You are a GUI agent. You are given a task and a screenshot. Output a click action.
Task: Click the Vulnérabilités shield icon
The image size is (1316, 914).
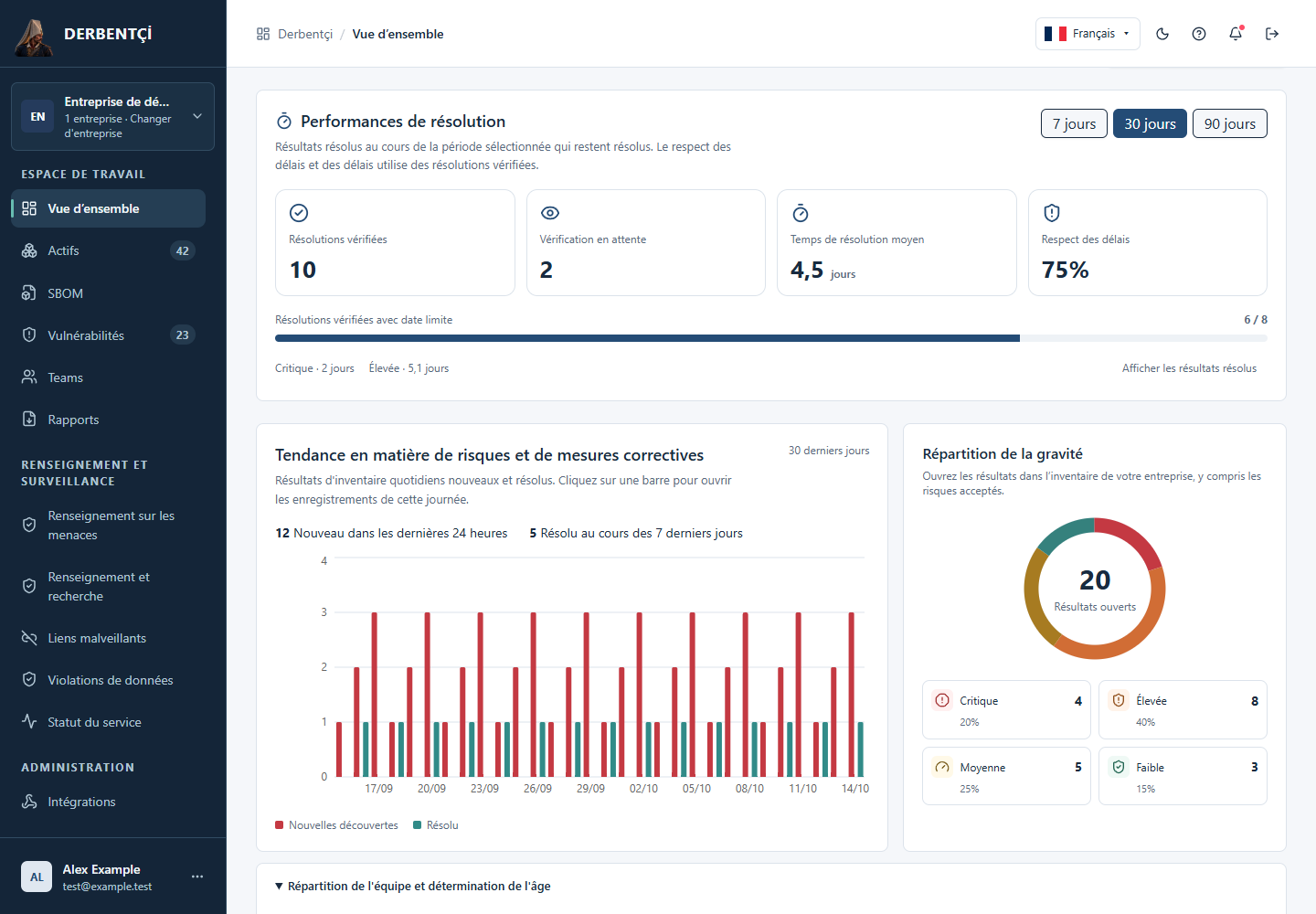(x=29, y=335)
